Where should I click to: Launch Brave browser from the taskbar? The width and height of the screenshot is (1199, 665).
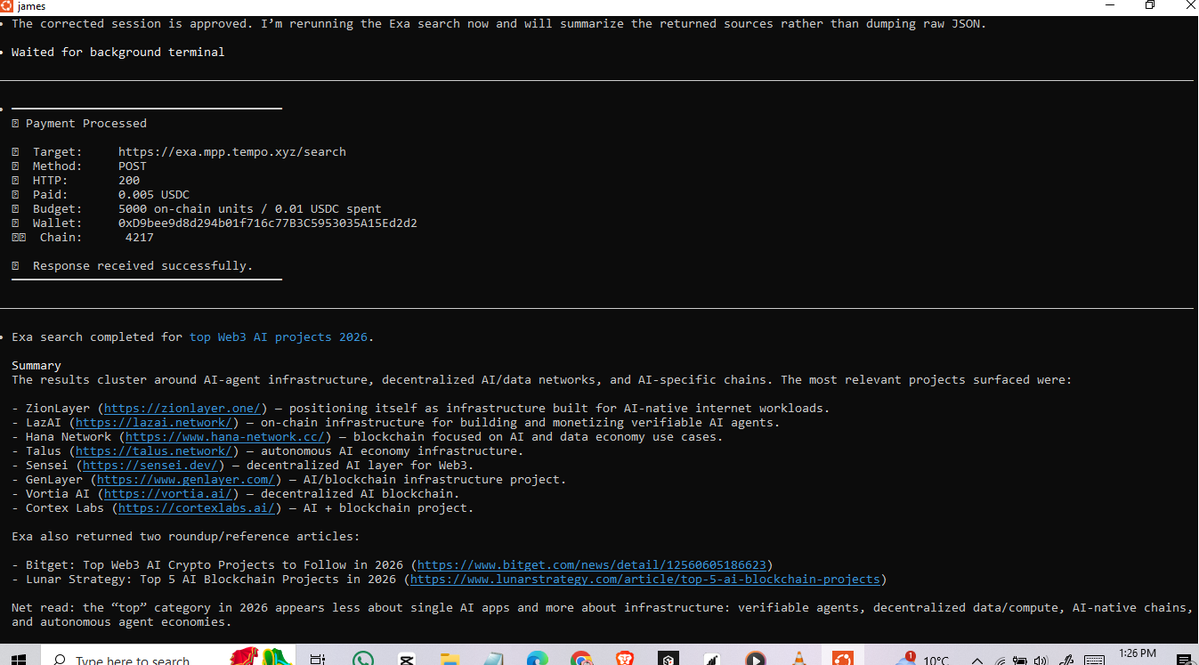click(625, 659)
